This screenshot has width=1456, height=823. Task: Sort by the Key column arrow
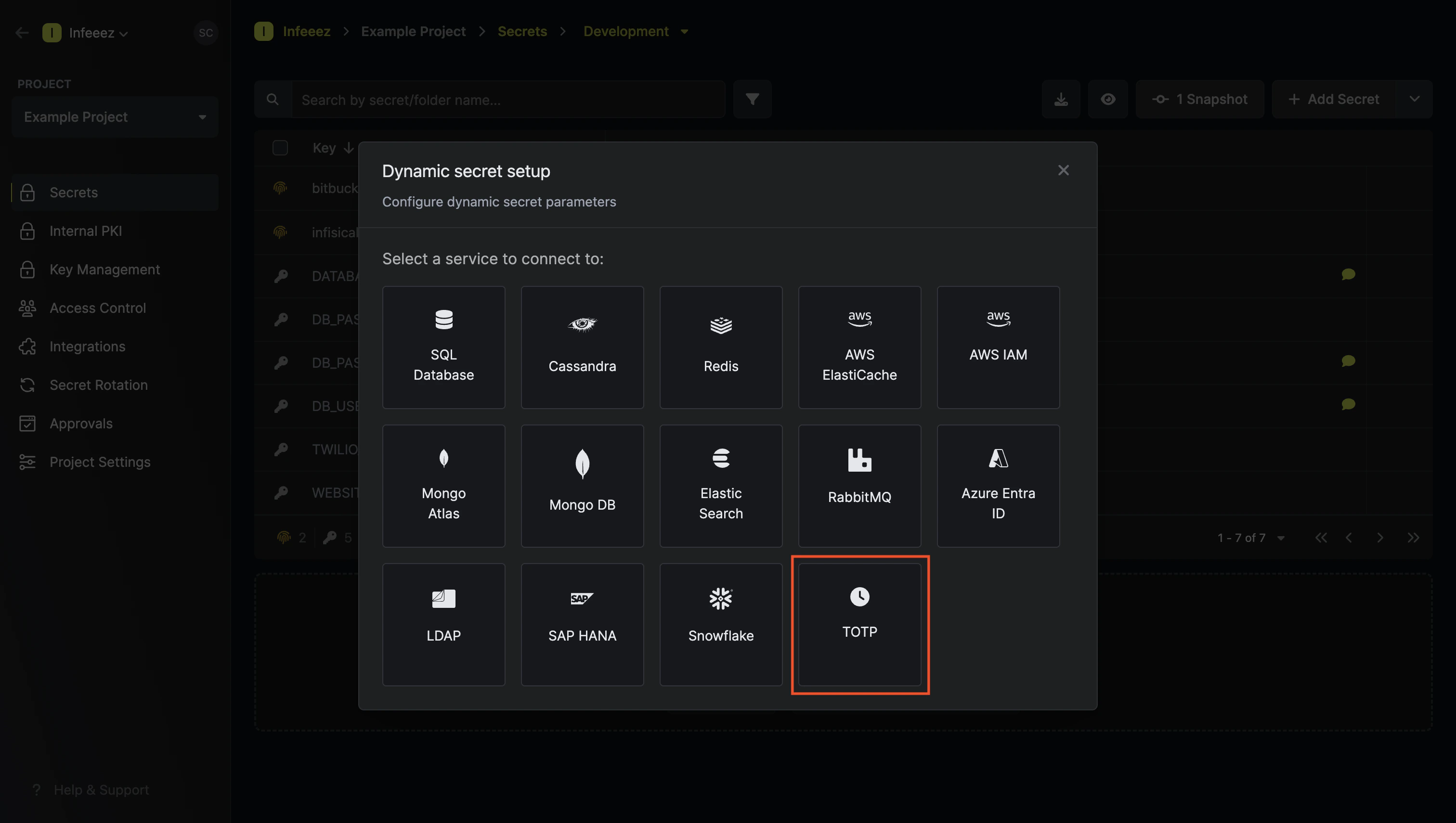click(x=349, y=148)
